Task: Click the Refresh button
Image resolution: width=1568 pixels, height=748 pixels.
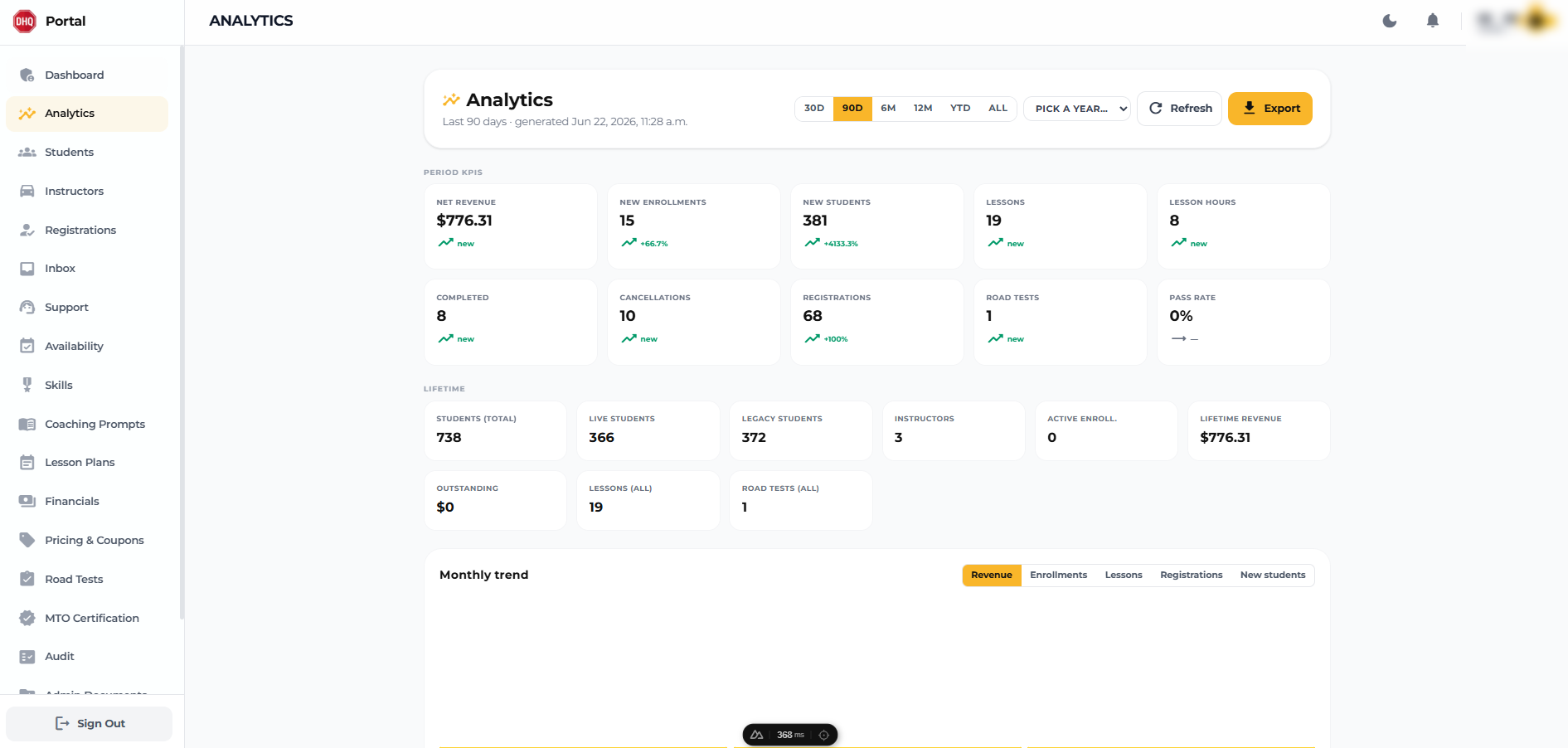Action: [1179, 109]
